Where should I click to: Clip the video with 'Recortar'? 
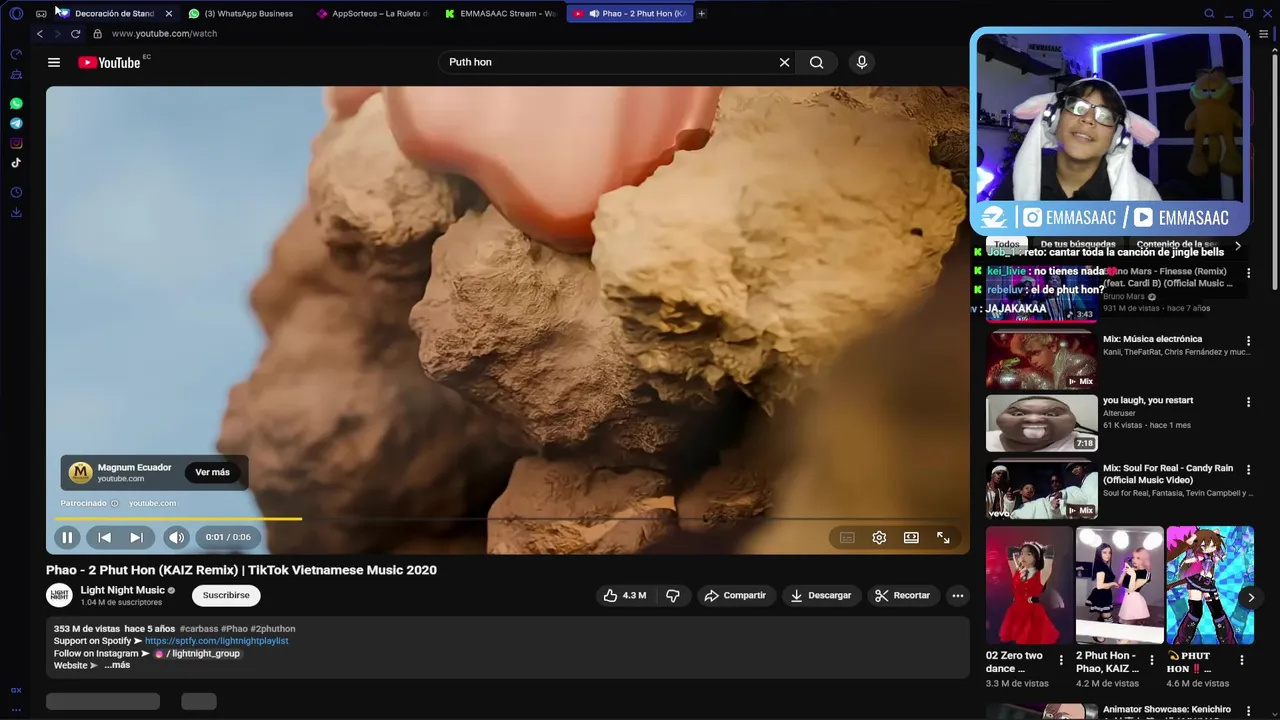click(x=902, y=595)
